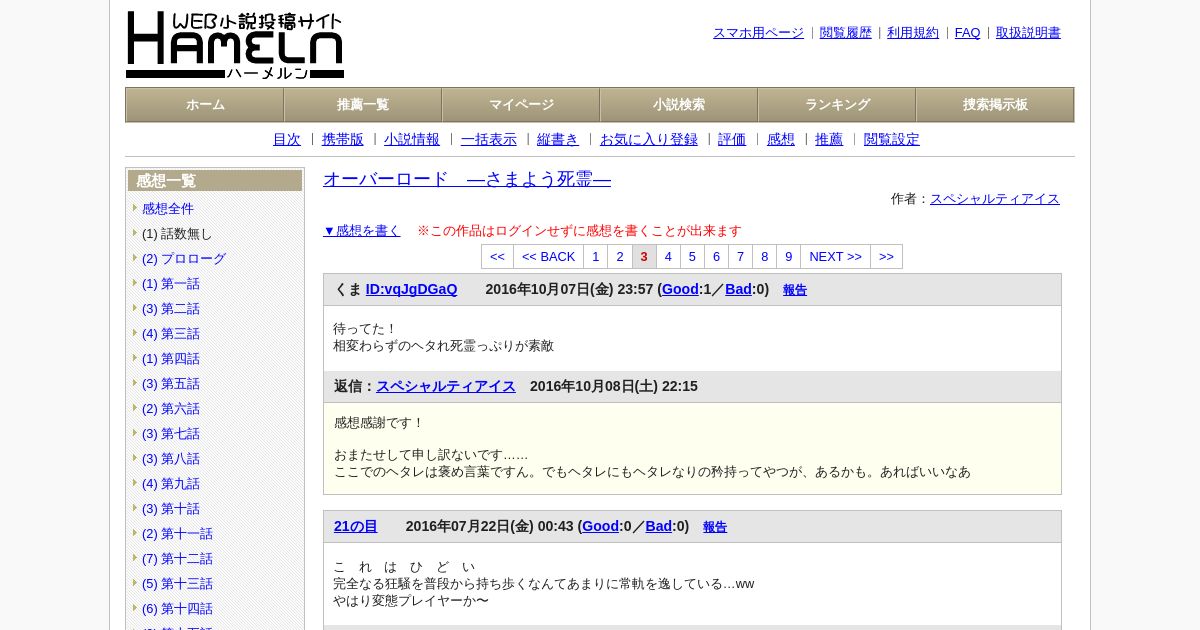Screen dimensions: 1200x630
Task: Open the 捜索掲示板 navigation tab
Action: coord(995,105)
